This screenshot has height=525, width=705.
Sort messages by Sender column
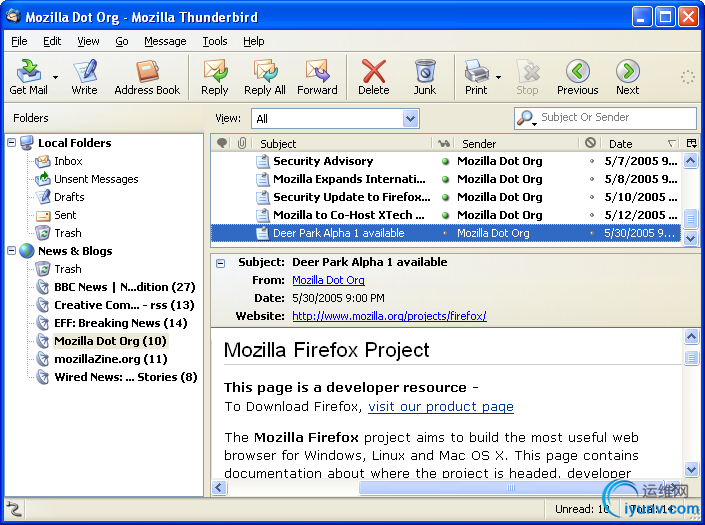coord(517,143)
